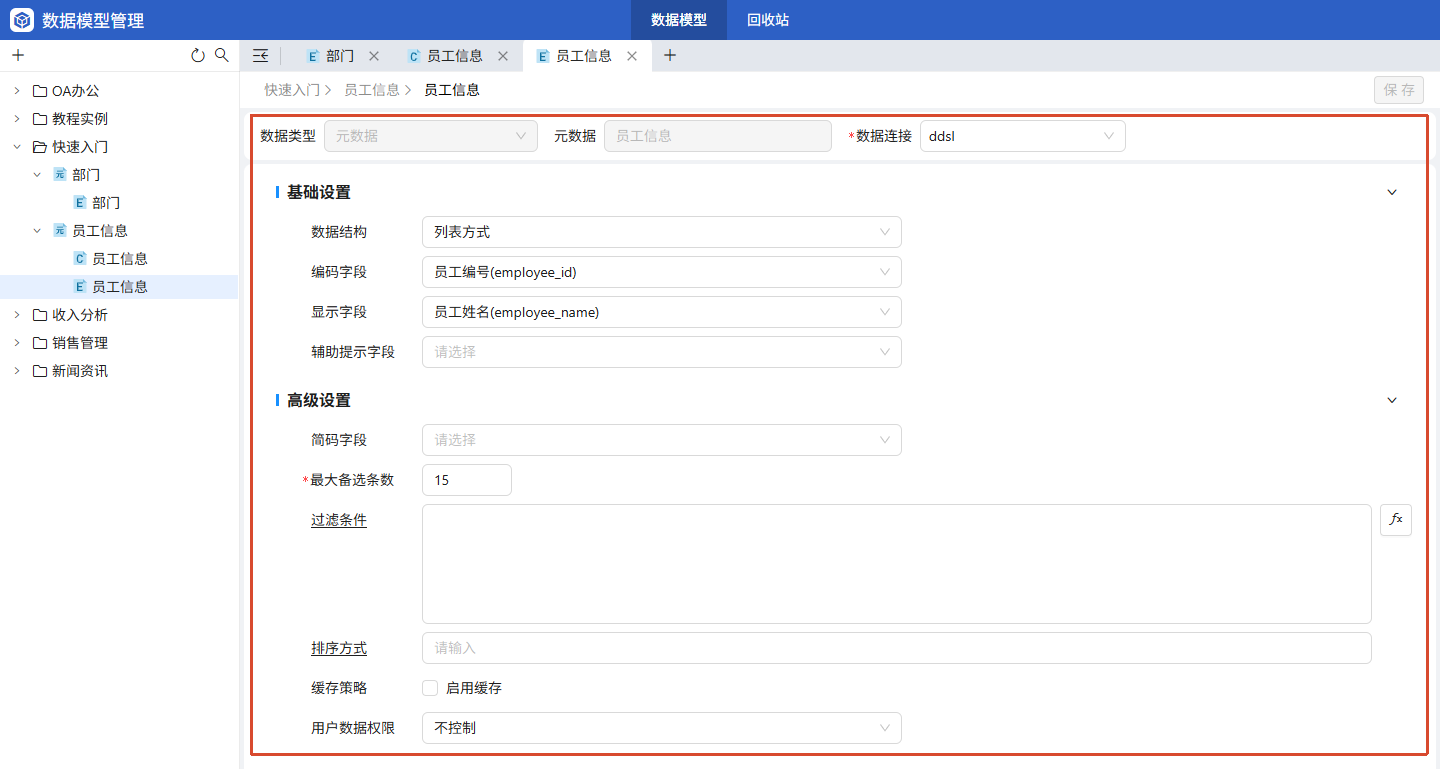Open search with the sidebar magnifier icon
The width and height of the screenshot is (1440, 769).
click(222, 55)
